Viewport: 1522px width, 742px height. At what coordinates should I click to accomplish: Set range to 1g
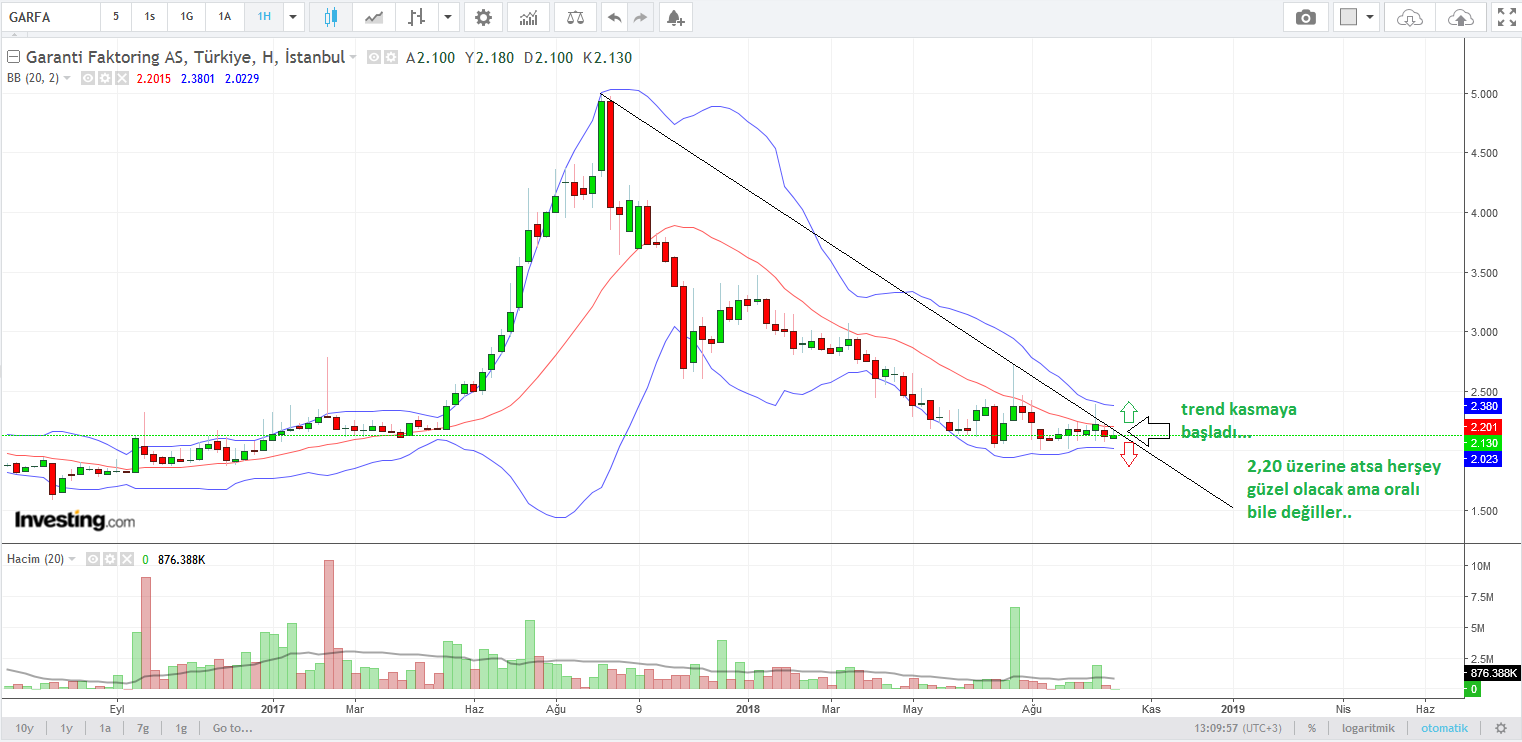[181, 728]
